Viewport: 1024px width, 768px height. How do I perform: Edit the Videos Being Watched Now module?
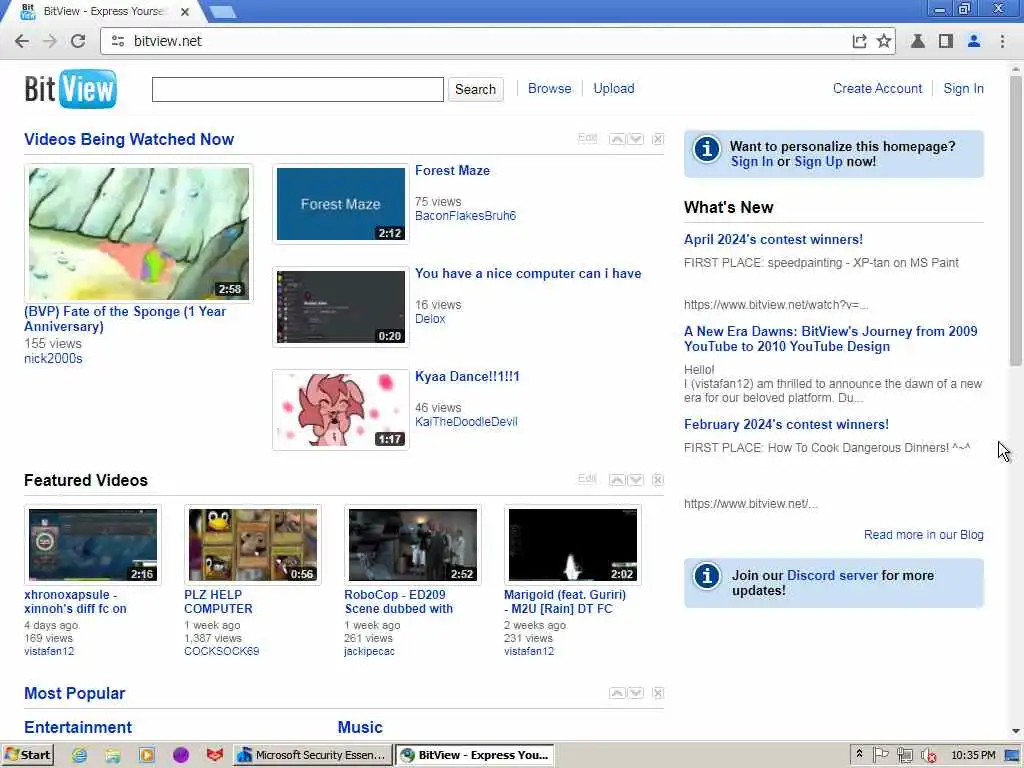(x=588, y=138)
